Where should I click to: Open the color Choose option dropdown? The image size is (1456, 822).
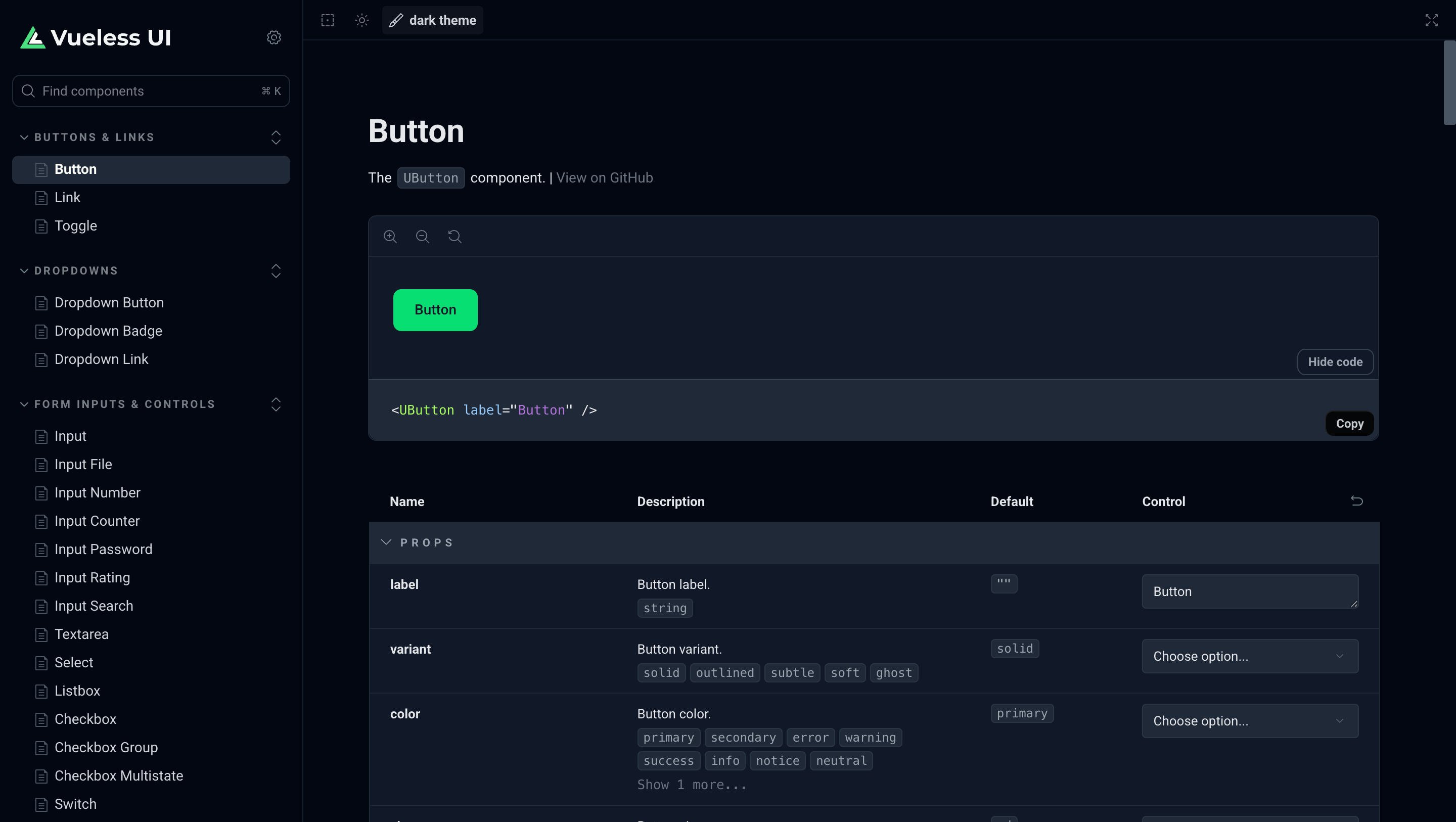[1250, 721]
